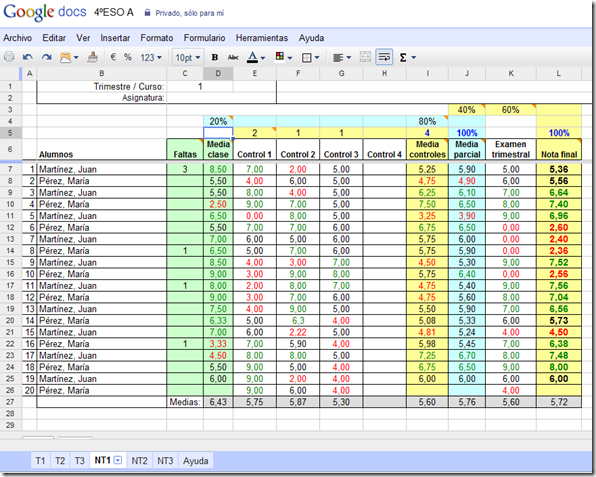Click the borders icon
596x477 pixels.
click(x=306, y=58)
